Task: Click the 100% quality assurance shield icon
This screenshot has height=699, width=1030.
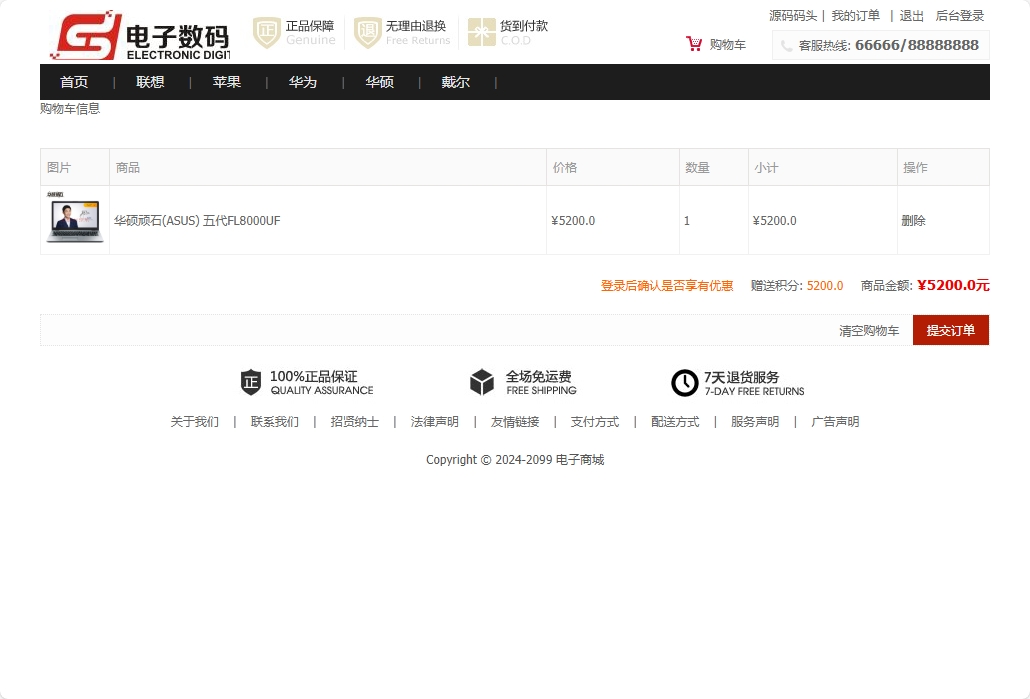Action: pos(251,383)
